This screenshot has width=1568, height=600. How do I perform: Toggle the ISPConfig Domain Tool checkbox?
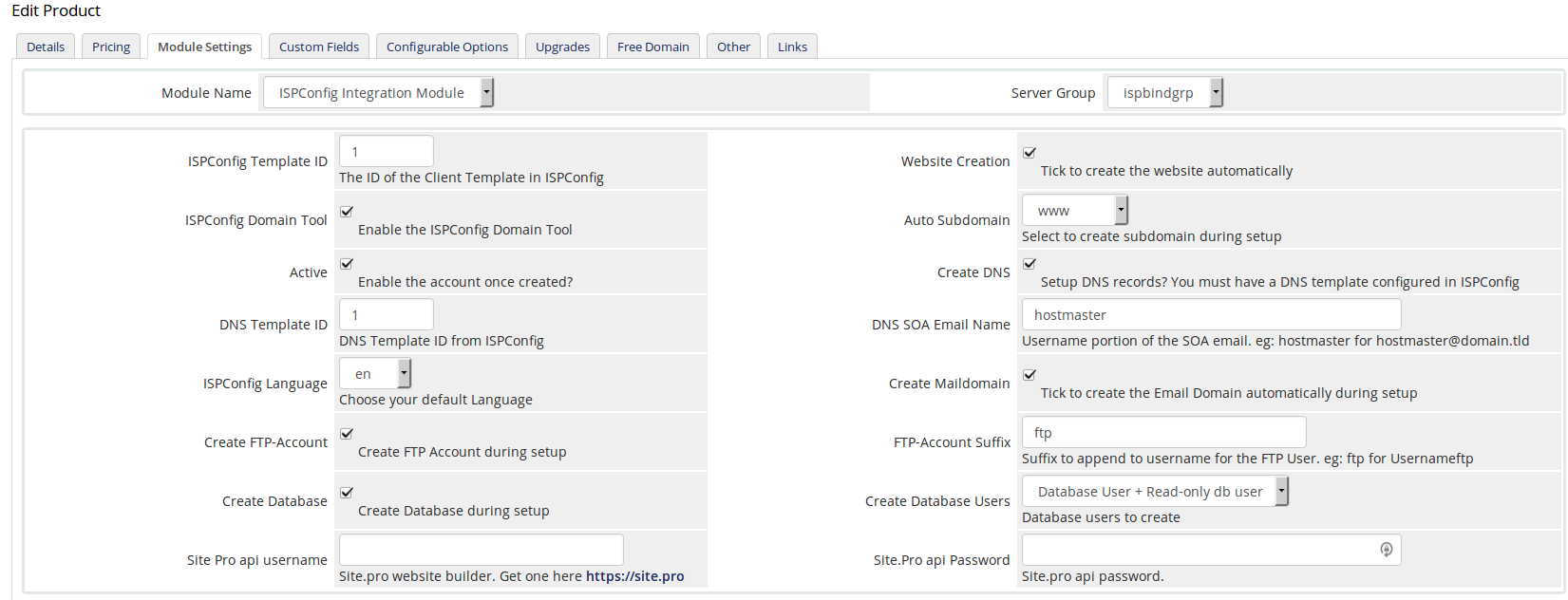[x=347, y=212]
